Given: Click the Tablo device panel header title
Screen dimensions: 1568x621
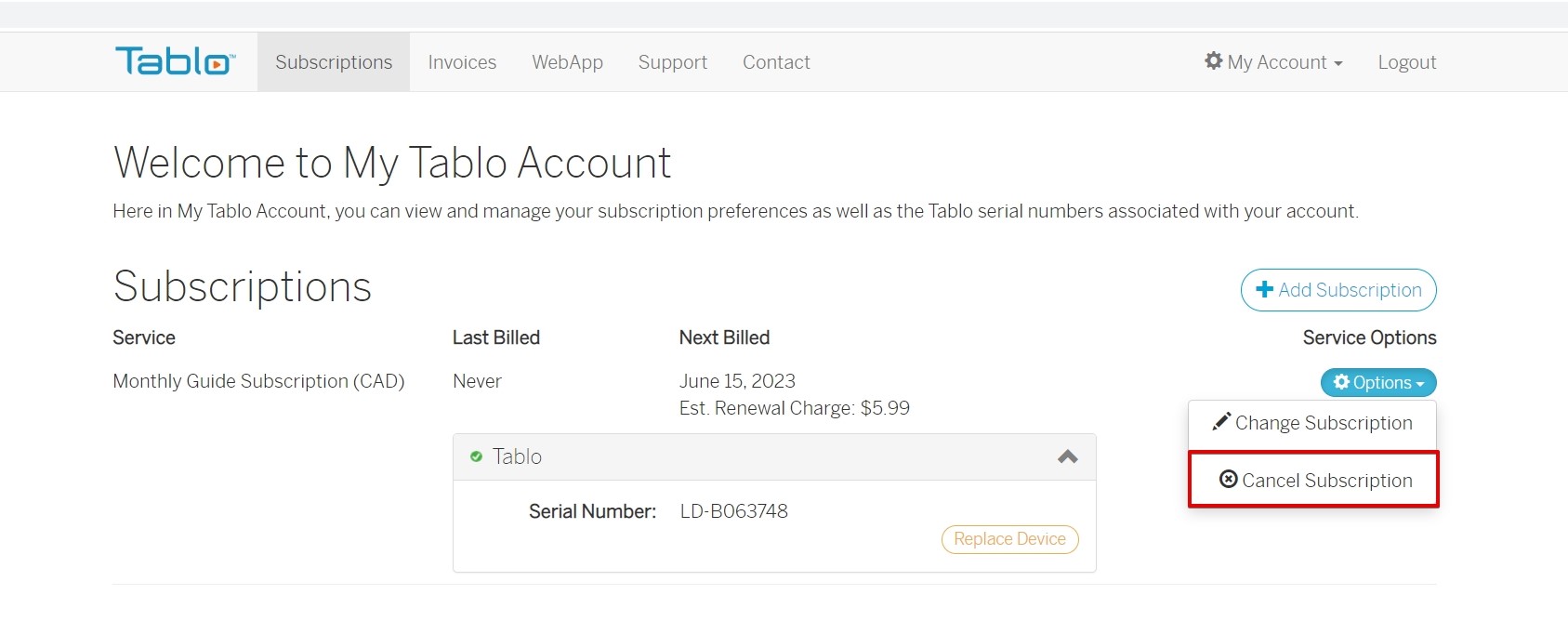Looking at the screenshot, I should point(517,456).
